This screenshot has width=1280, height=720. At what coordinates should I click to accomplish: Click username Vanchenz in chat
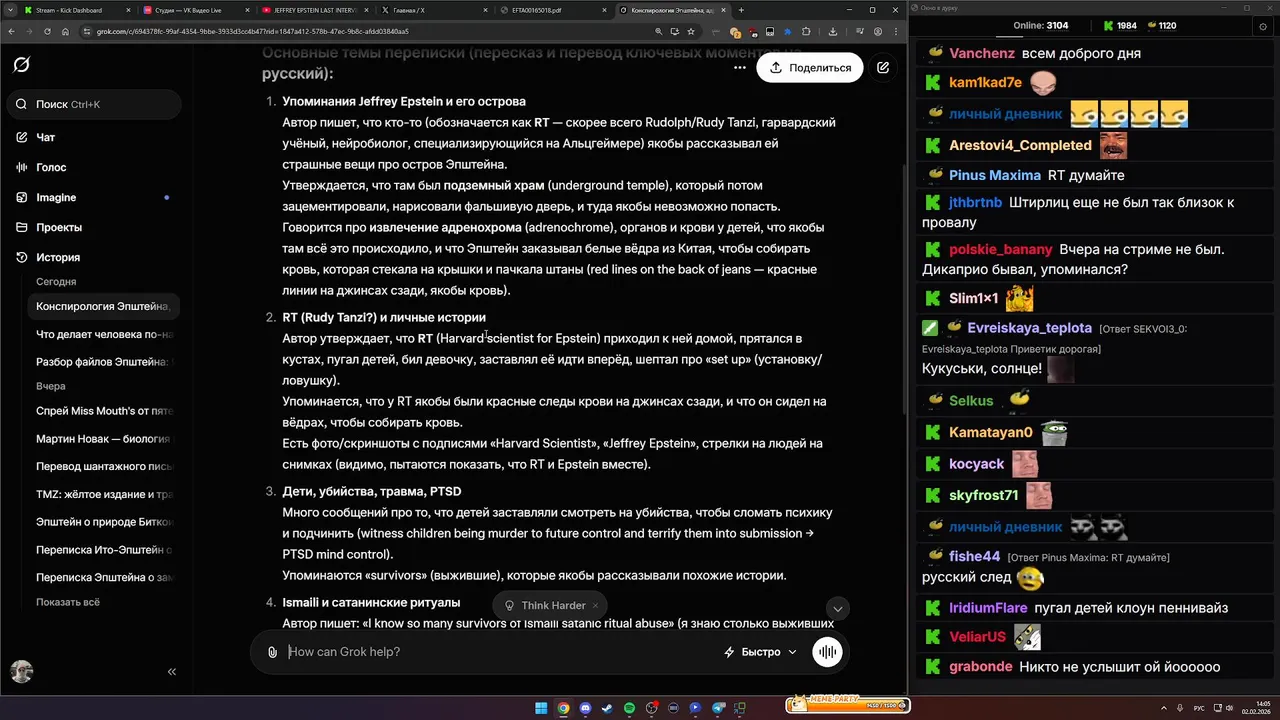pos(982,53)
